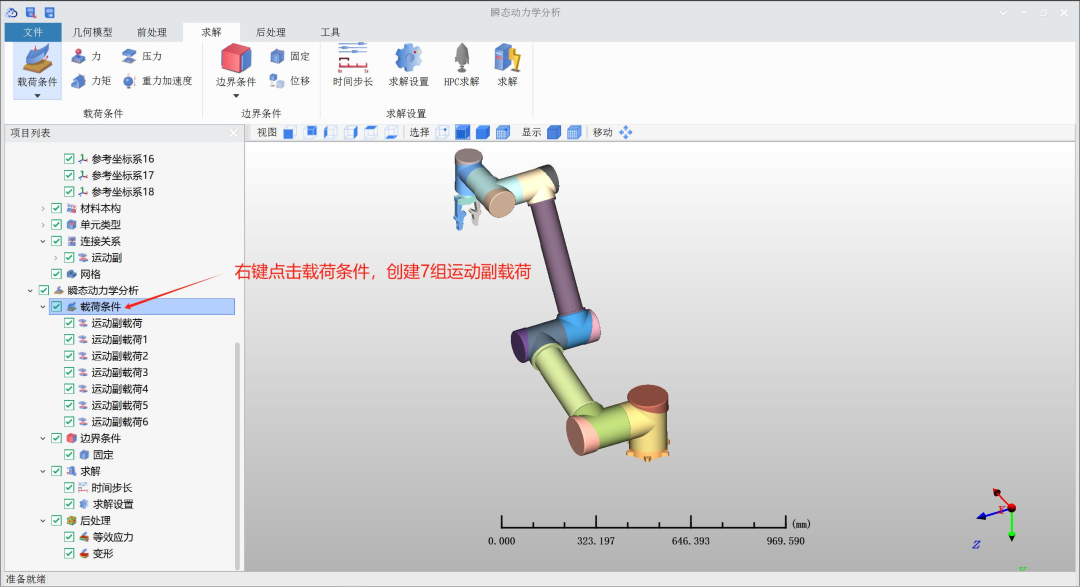The image size is (1080, 587).
Task: Select back view cube icon
Action: point(310,132)
